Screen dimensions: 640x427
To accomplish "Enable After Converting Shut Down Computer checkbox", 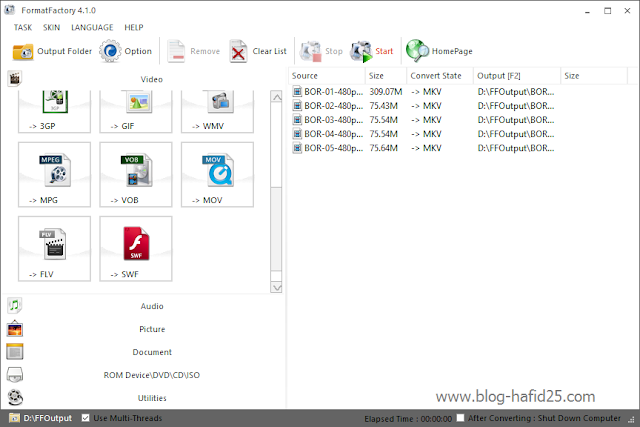I will [460, 418].
